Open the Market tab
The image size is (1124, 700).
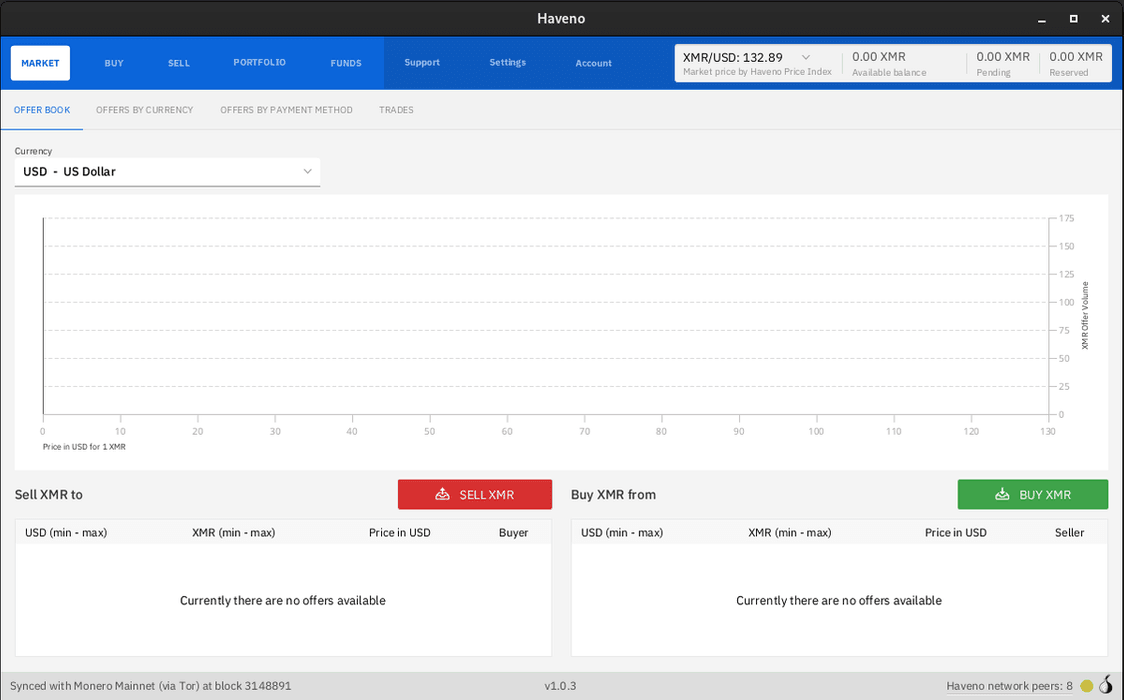click(40, 63)
